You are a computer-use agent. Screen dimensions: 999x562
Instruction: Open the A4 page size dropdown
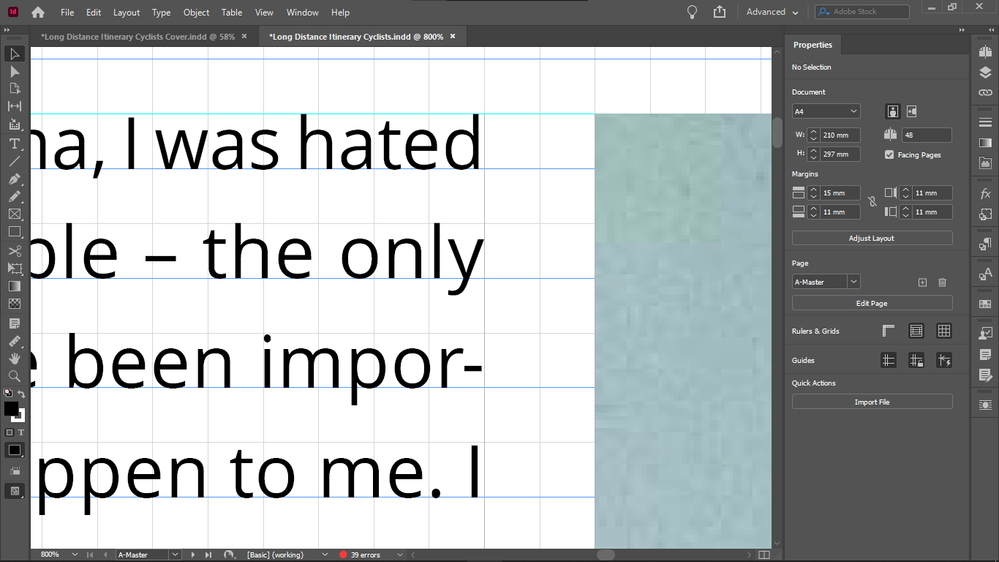[826, 112]
